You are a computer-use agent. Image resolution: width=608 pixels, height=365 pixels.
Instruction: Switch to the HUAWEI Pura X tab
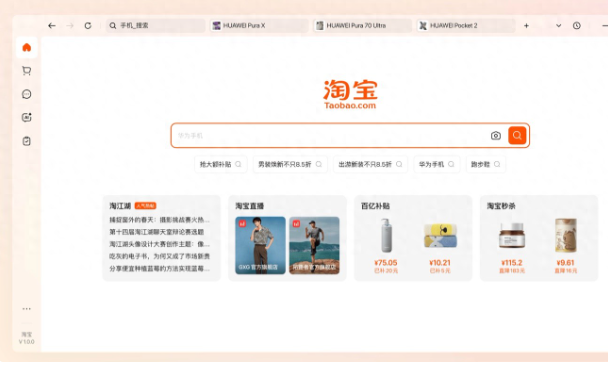(x=259, y=26)
